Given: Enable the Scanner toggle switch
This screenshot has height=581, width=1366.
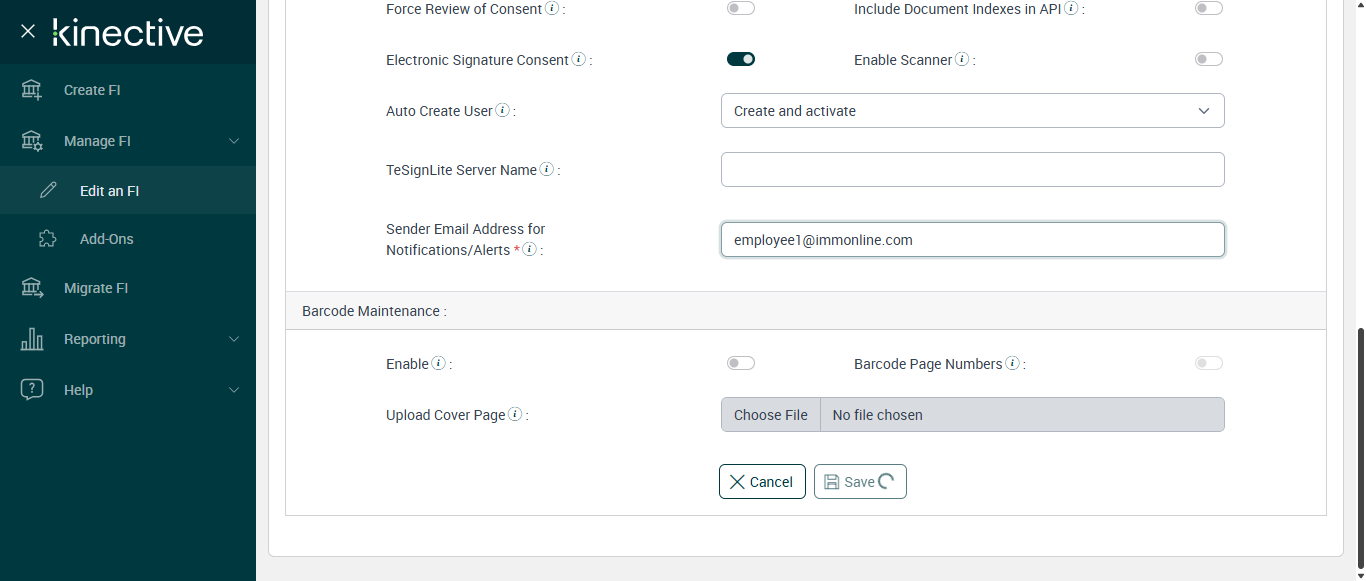Looking at the screenshot, I should (1208, 59).
